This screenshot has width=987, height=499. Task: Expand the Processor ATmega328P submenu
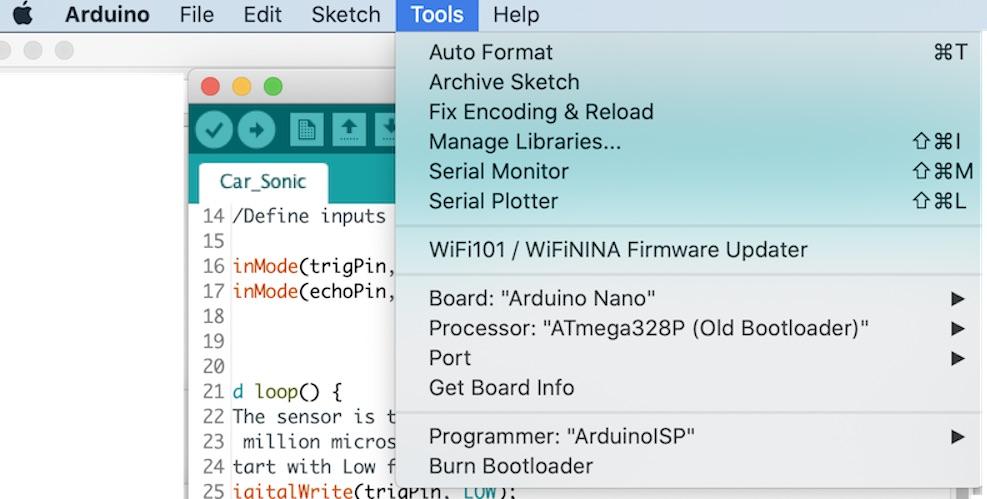click(689, 328)
